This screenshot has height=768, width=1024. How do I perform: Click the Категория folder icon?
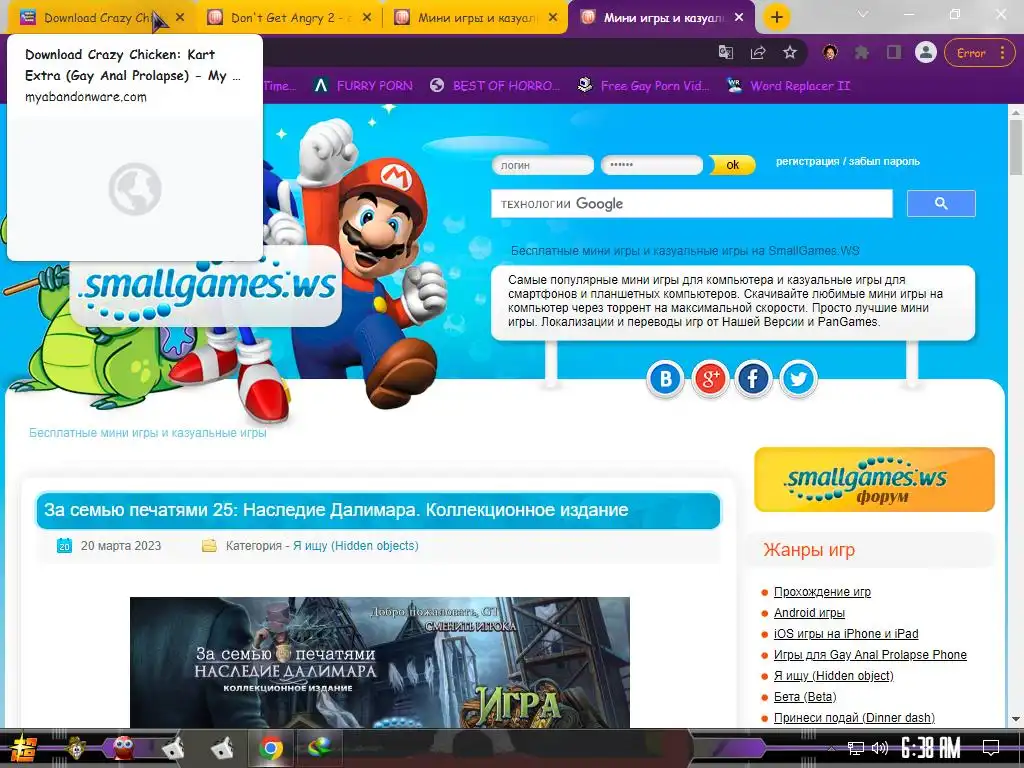pyautogui.click(x=209, y=545)
